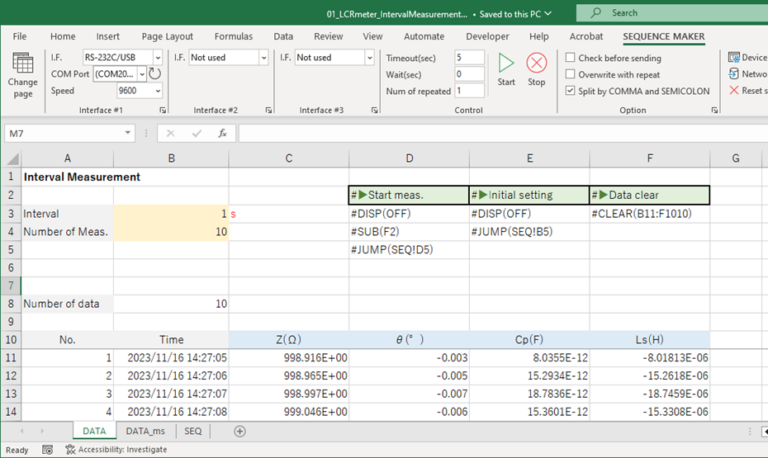The image size is (768, 458).
Task: Uncheck Split by COMMA and SEMICOLON
Action: pos(570,90)
